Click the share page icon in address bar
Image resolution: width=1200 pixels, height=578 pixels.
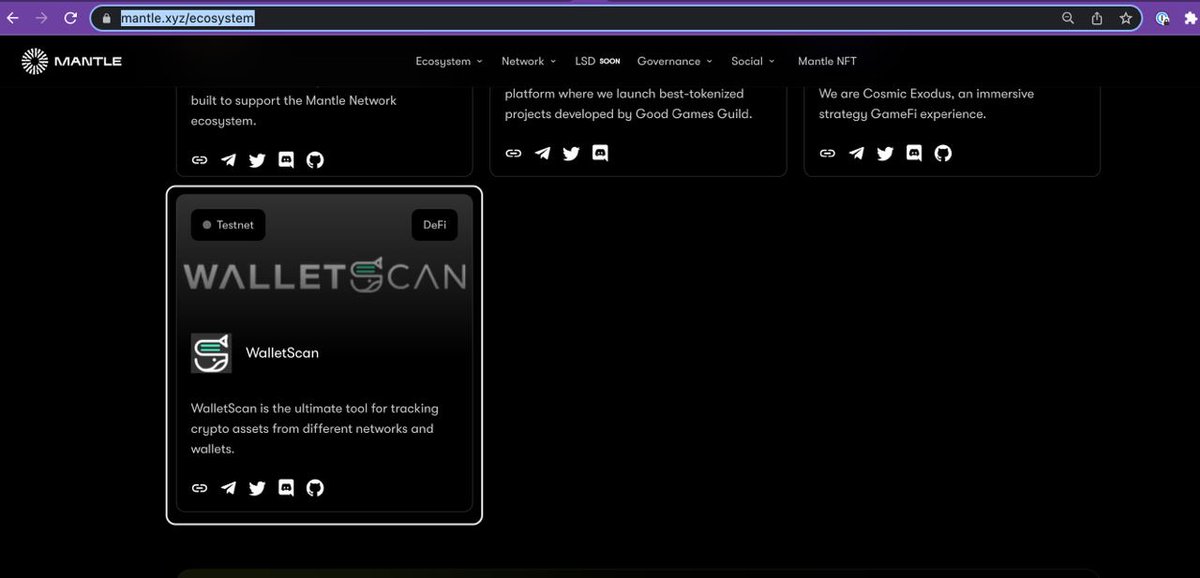tap(1097, 18)
